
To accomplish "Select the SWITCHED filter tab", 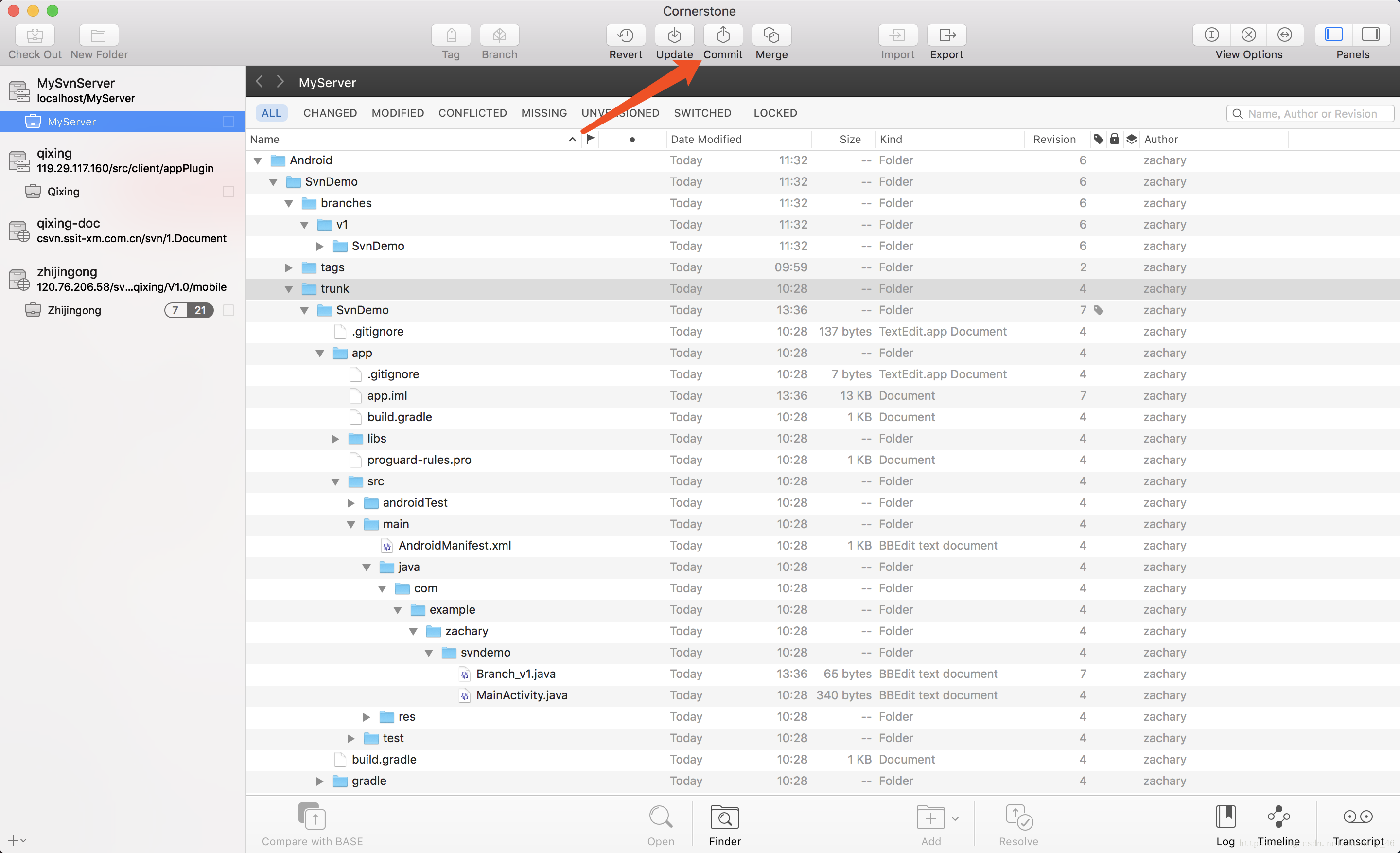I will (x=703, y=113).
